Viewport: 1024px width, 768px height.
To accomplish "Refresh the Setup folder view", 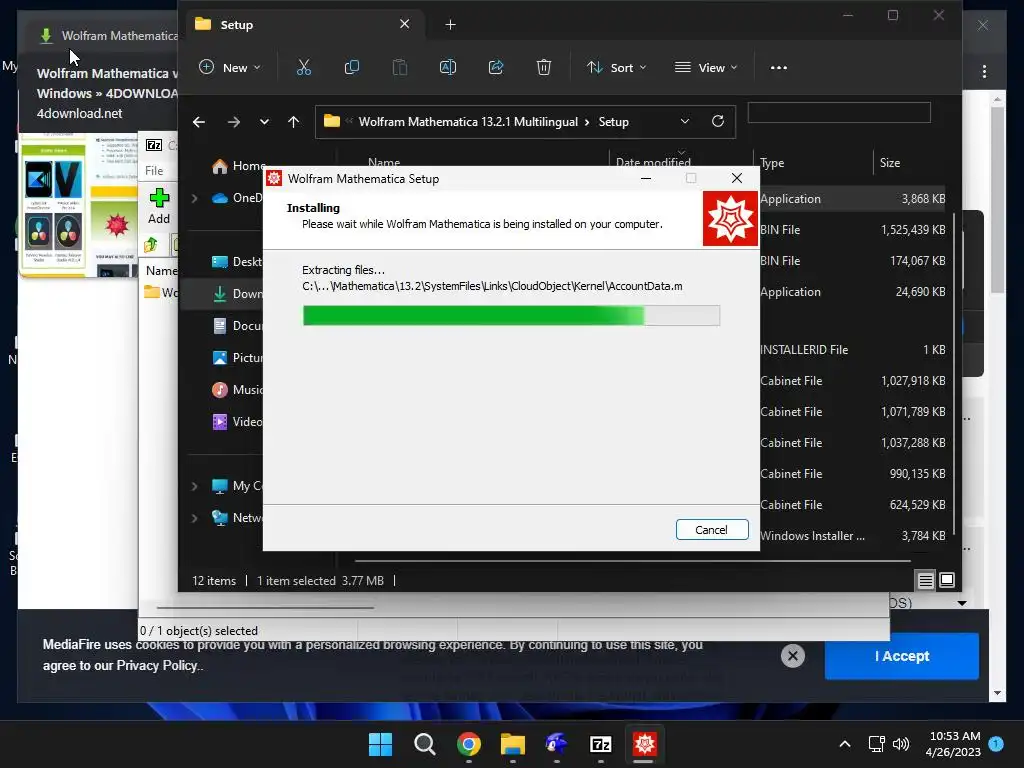I will pos(718,121).
